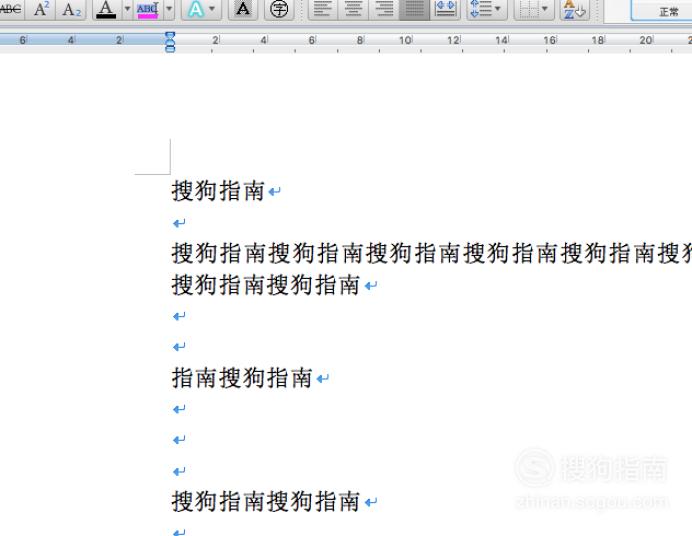The width and height of the screenshot is (692, 536).
Task: Open the borders dropdown arrow
Action: point(545,9)
